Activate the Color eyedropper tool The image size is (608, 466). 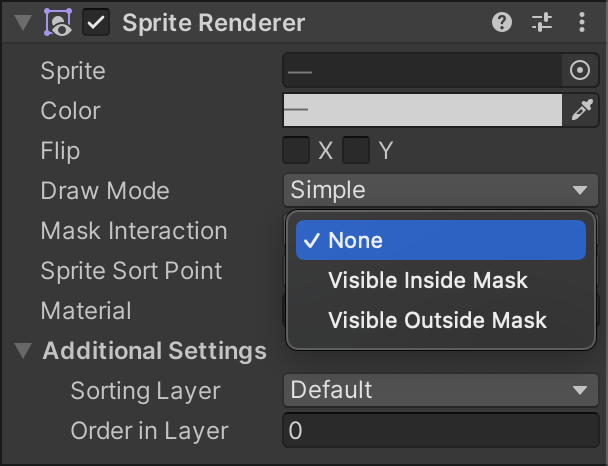point(582,110)
